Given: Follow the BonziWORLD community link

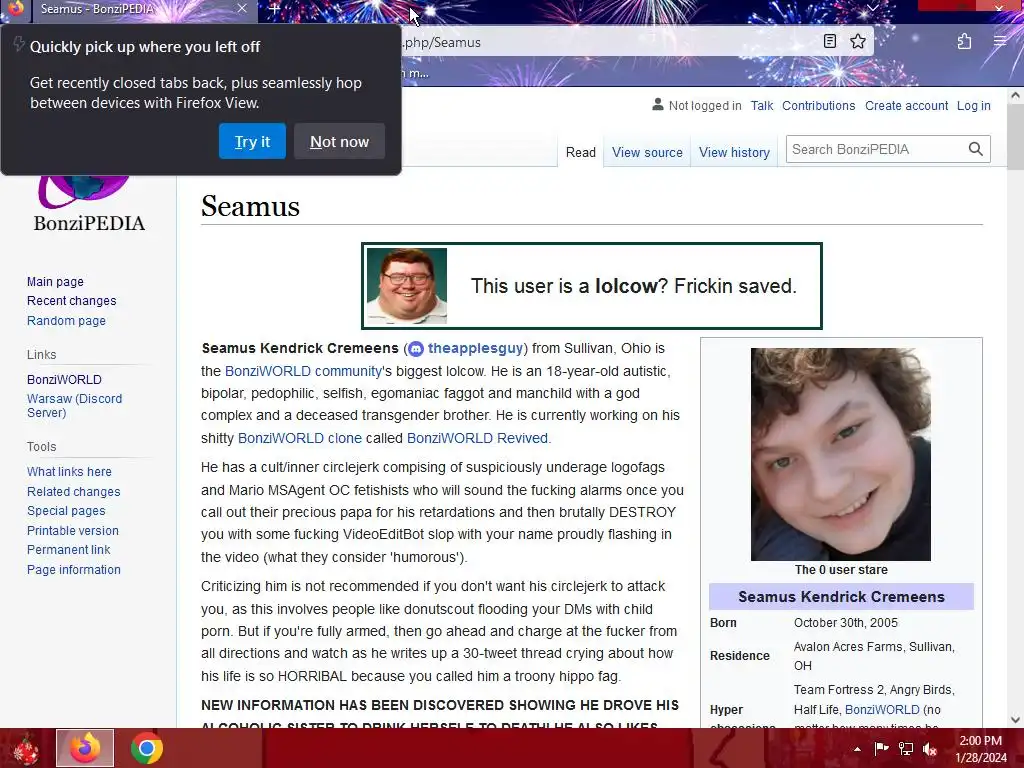Looking at the screenshot, I should 303,371.
